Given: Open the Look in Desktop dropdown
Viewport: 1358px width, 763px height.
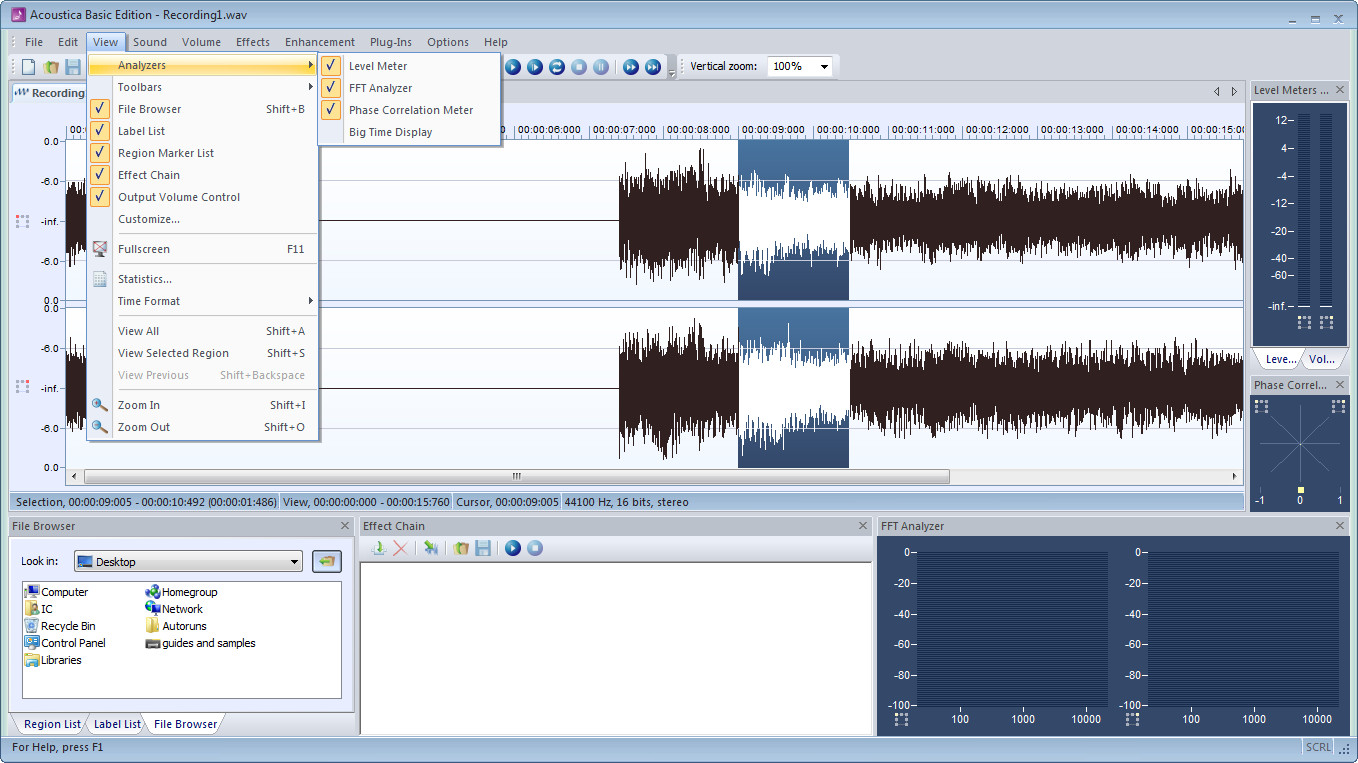Looking at the screenshot, I should pyautogui.click(x=294, y=562).
